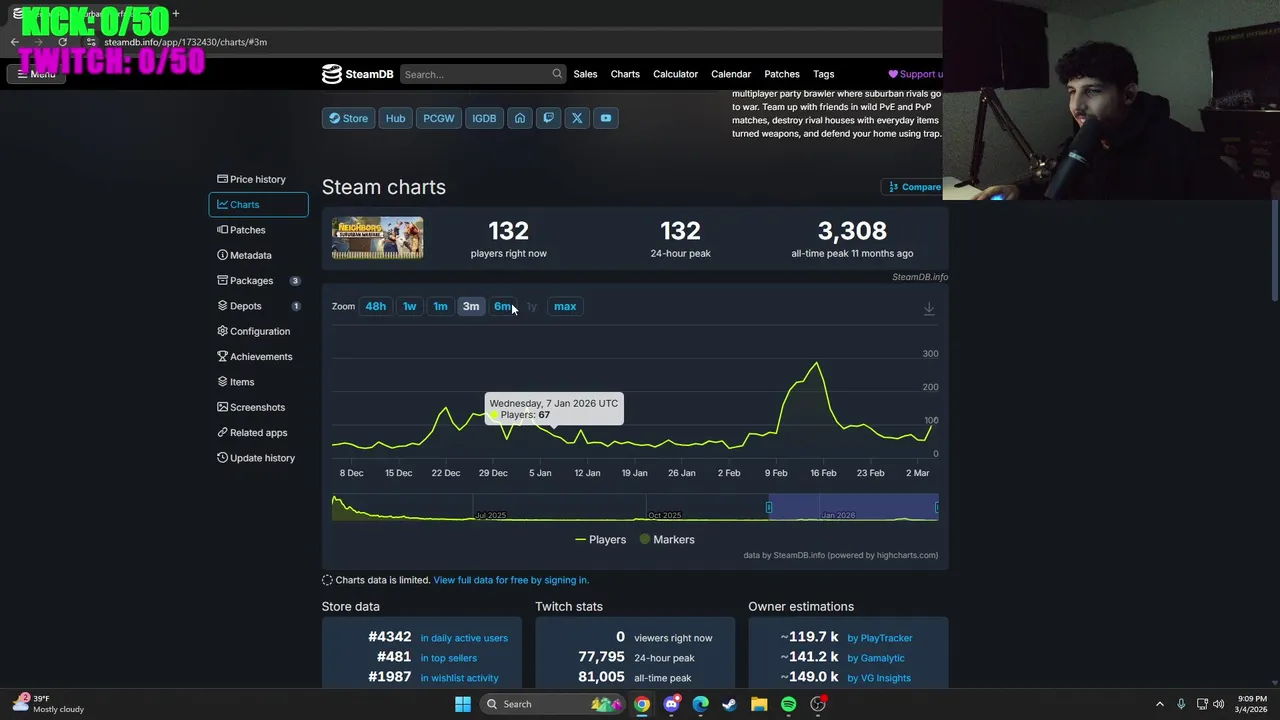This screenshot has width=1280, height=720.
Task: Set chart zoom to 1m
Action: point(440,306)
